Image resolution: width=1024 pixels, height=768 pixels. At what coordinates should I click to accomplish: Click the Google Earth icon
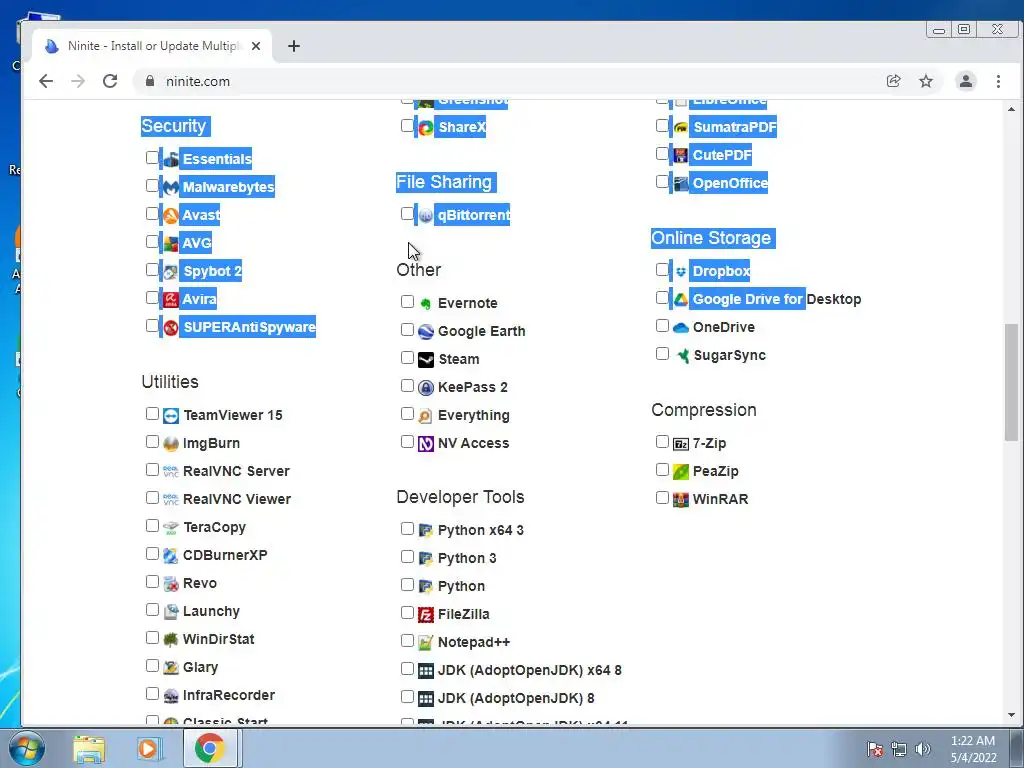click(426, 332)
